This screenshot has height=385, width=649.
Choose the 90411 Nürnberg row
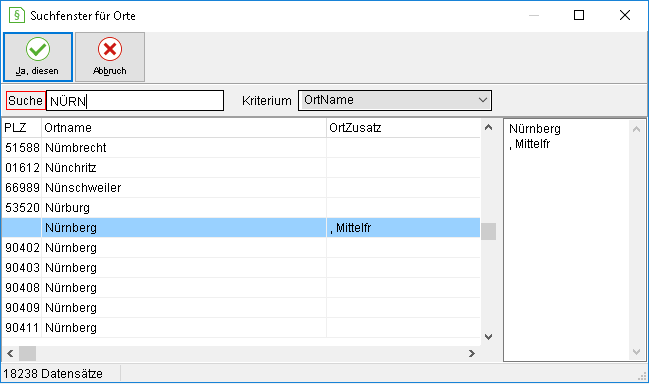tap(241, 327)
